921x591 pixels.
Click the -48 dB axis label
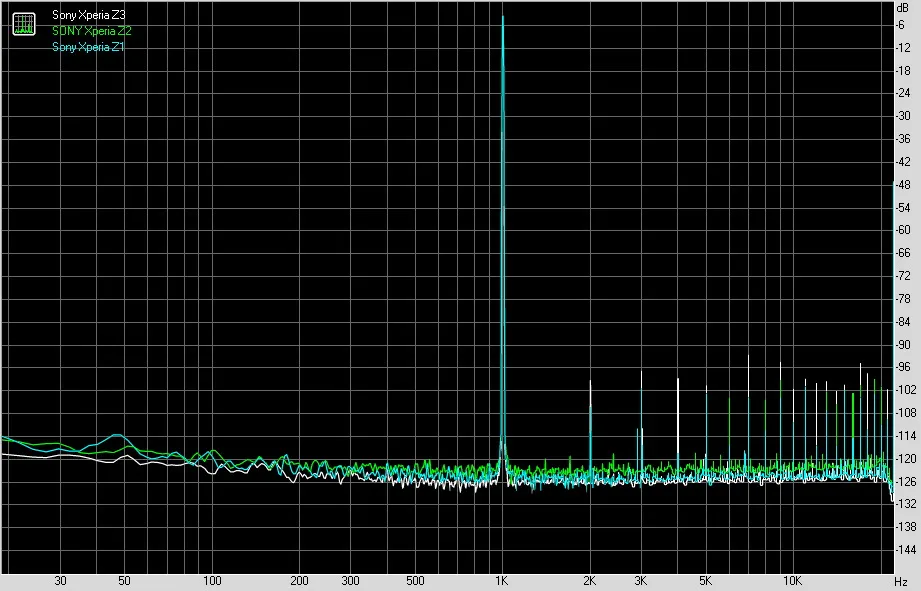pyautogui.click(x=903, y=184)
